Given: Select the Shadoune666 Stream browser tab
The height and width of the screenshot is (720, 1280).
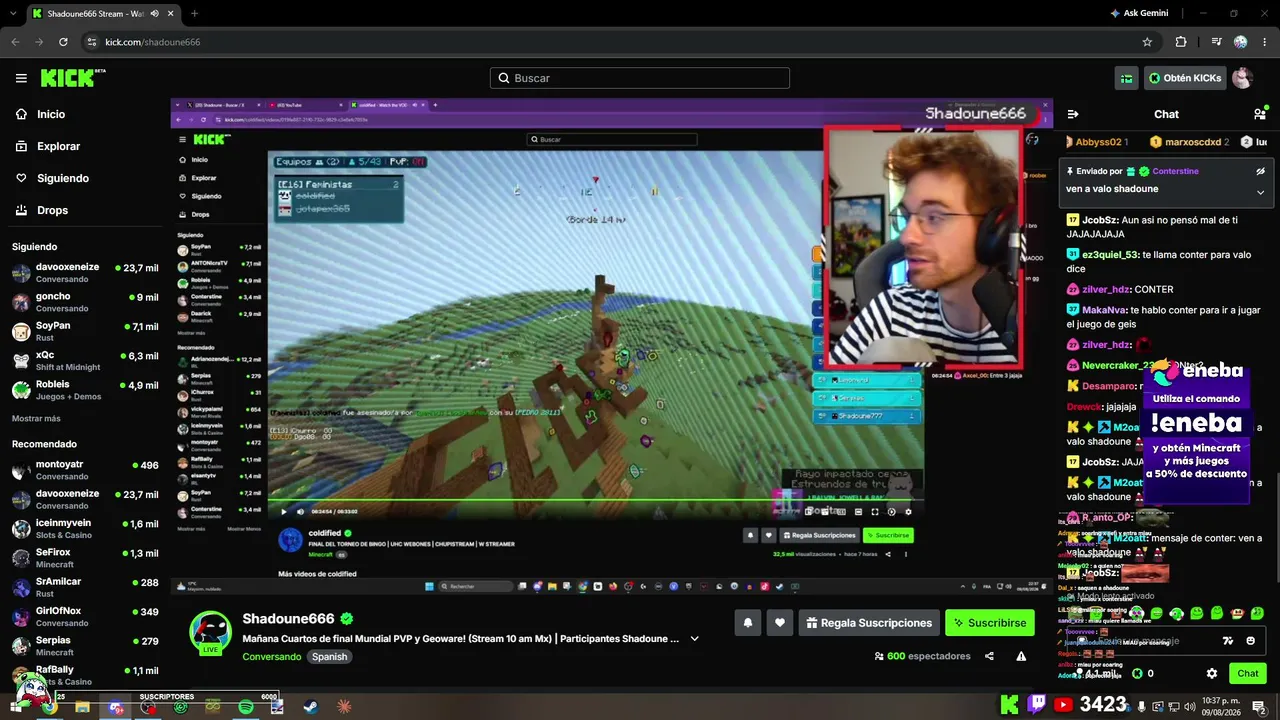Looking at the screenshot, I should pyautogui.click(x=103, y=13).
